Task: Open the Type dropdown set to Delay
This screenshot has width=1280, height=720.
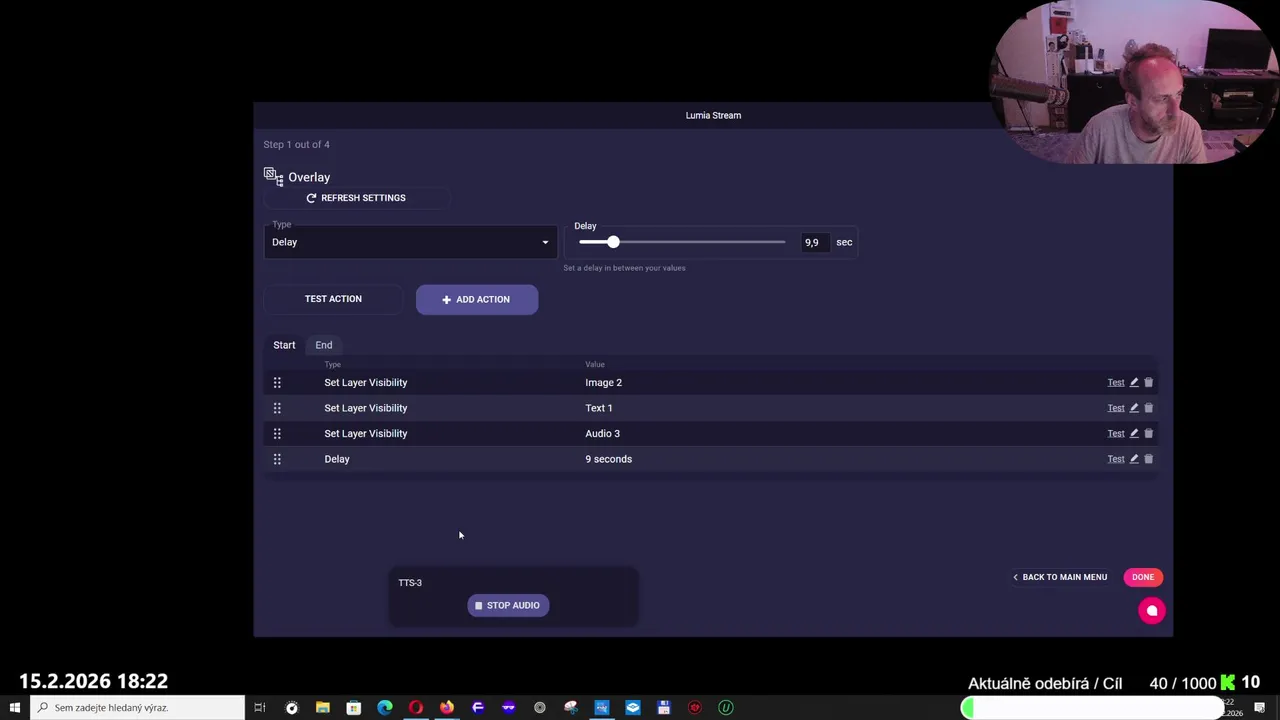Action: [x=410, y=242]
